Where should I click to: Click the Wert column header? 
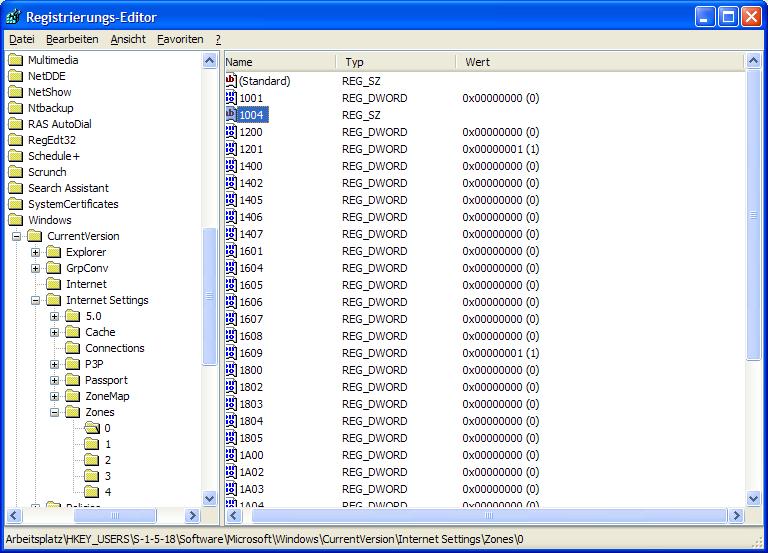click(x=600, y=62)
